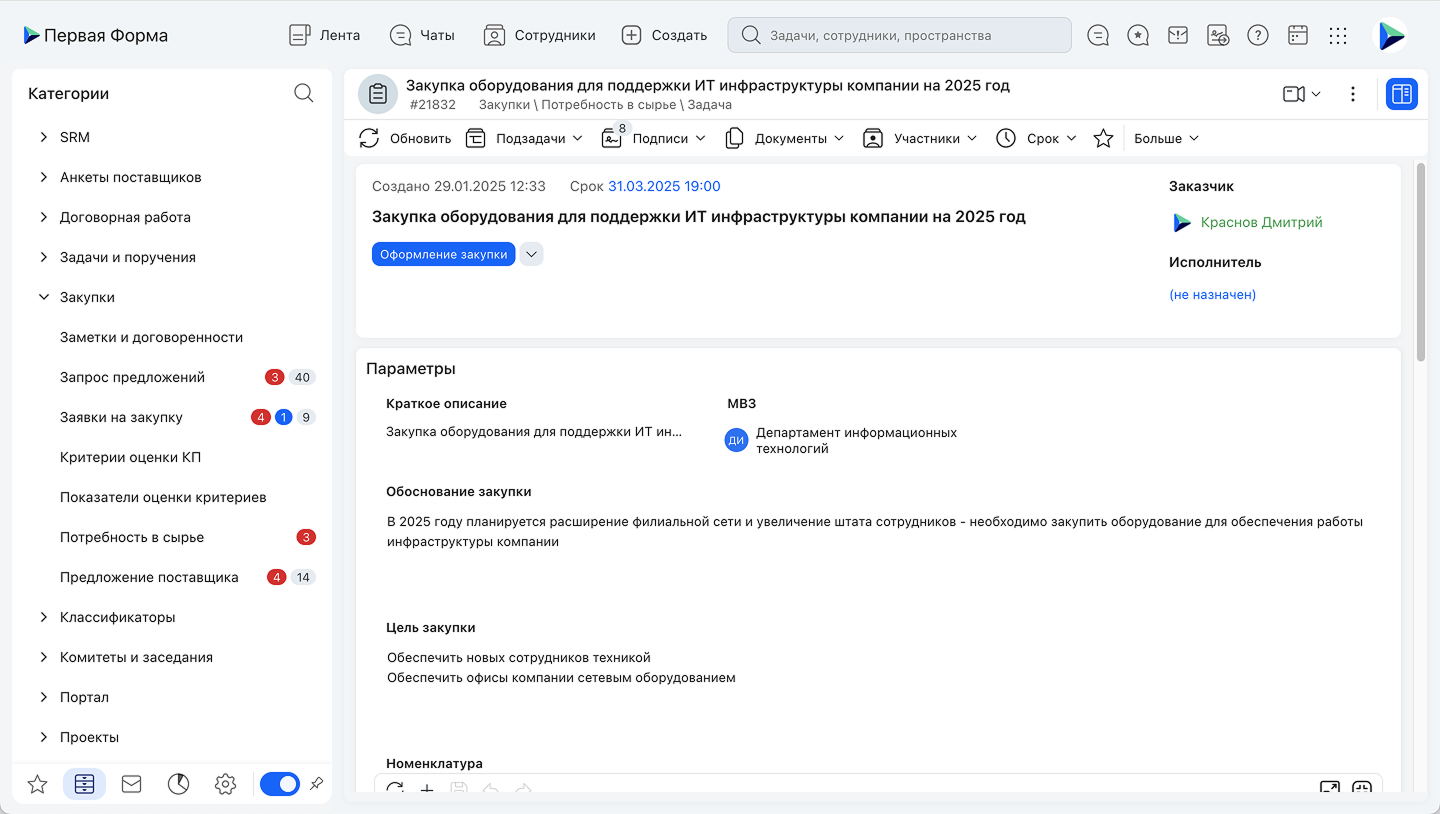Open Департамент информационных технологий

[x=856, y=440]
